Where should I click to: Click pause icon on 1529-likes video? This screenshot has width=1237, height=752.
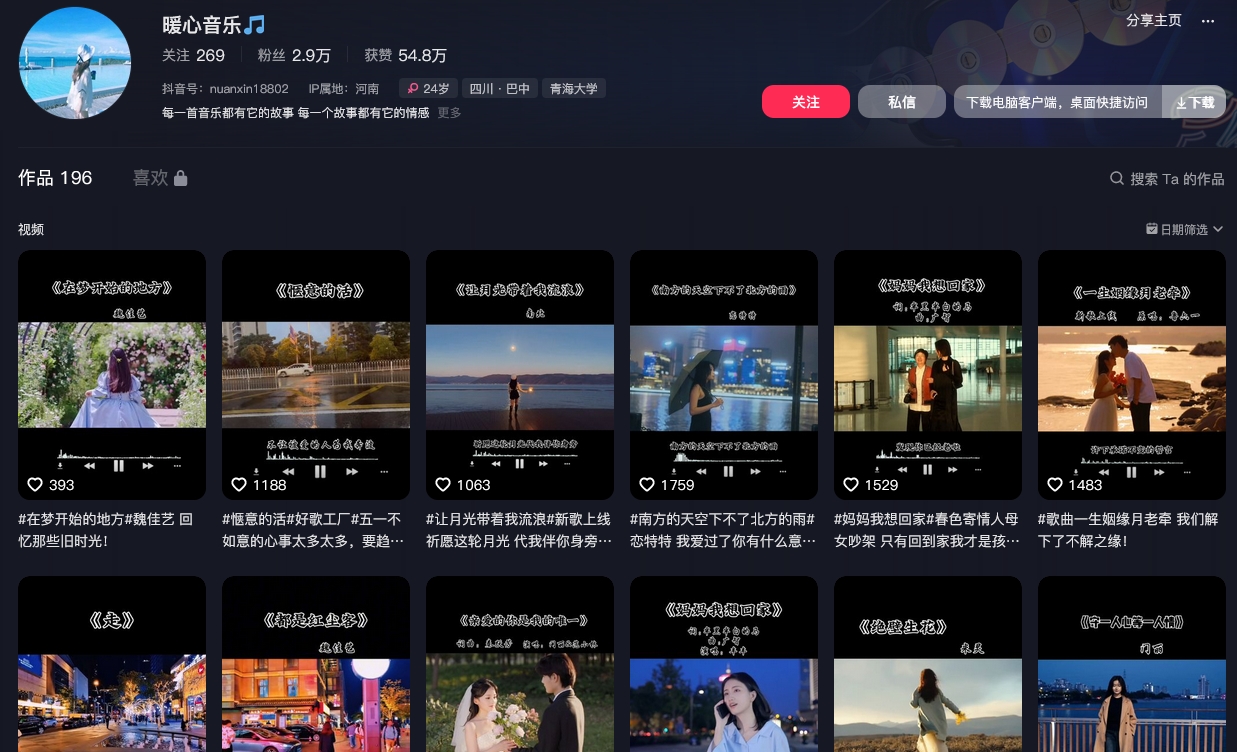pos(928,469)
